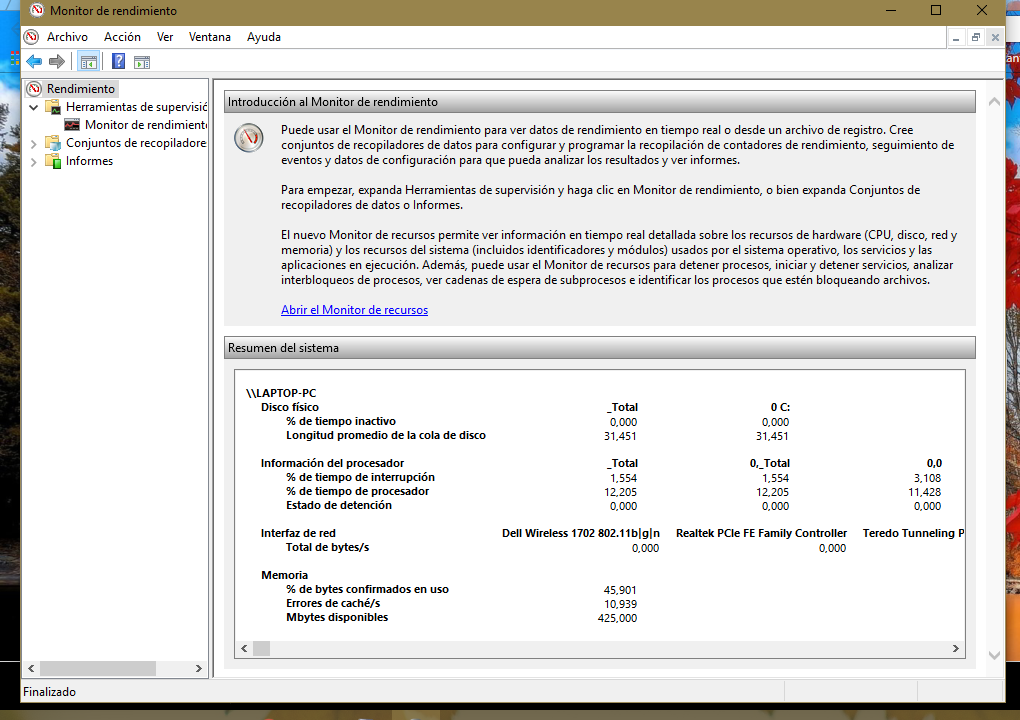Click the title bar application icon

(36, 10)
